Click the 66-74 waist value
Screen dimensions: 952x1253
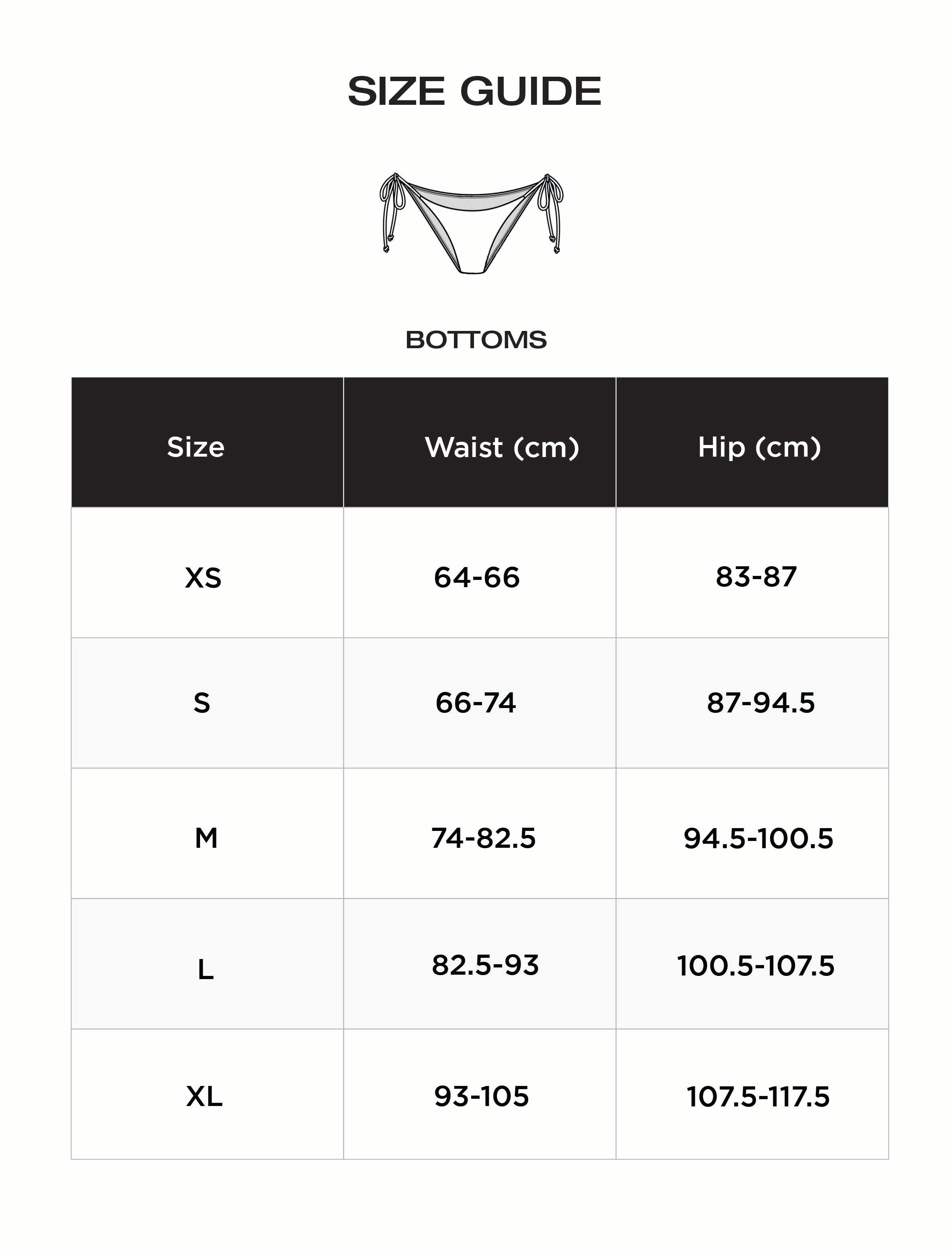[x=476, y=703]
